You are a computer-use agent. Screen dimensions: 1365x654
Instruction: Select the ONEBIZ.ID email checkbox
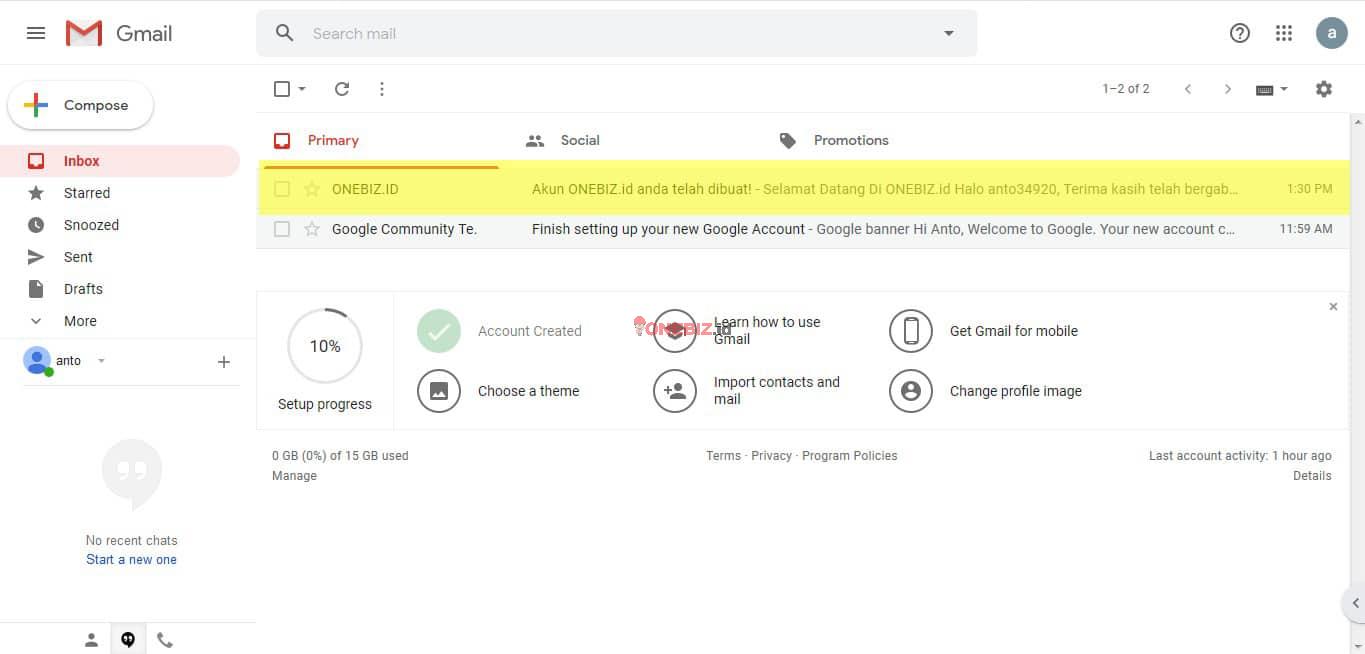282,189
